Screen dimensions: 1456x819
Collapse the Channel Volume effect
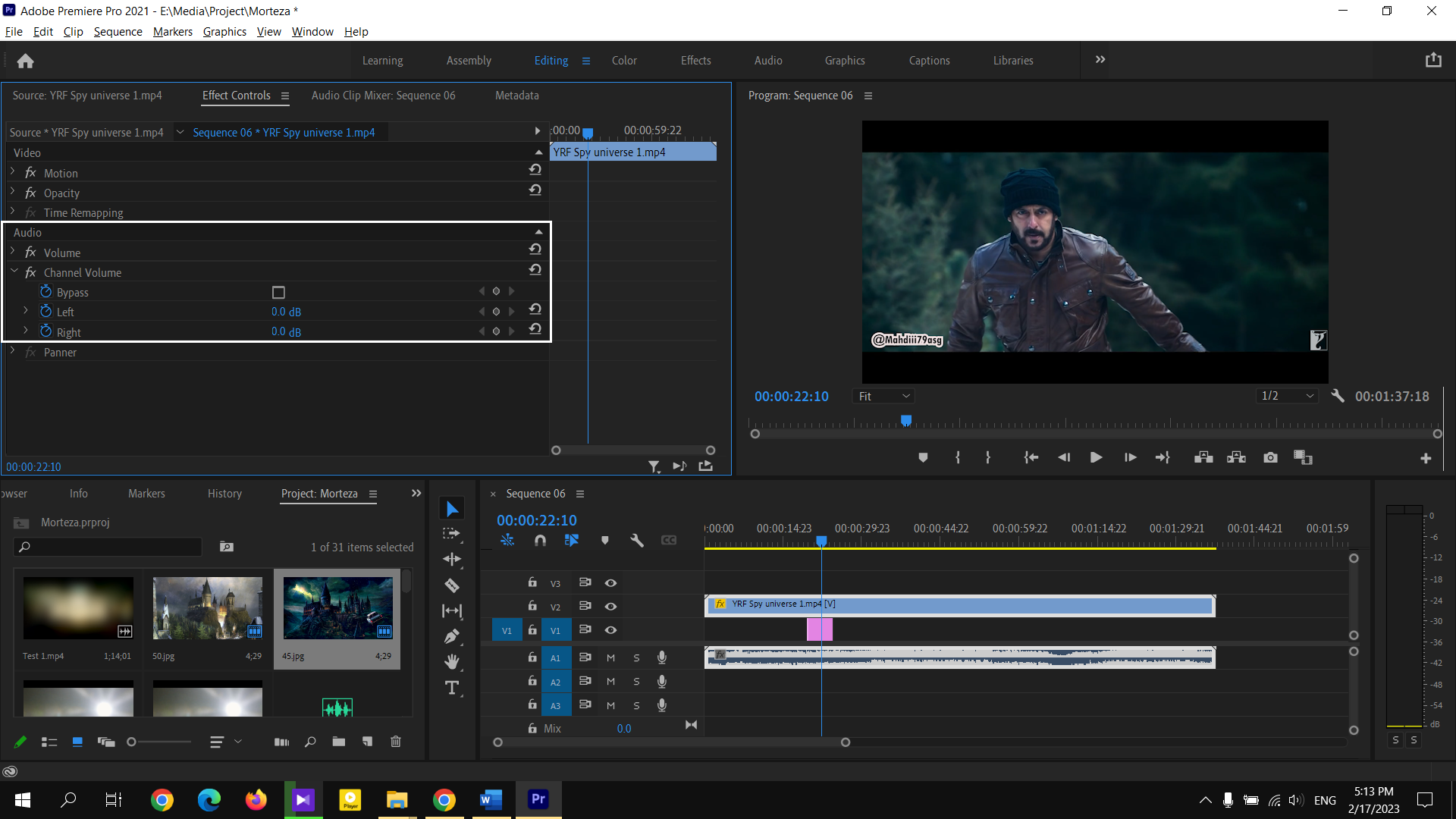click(14, 271)
